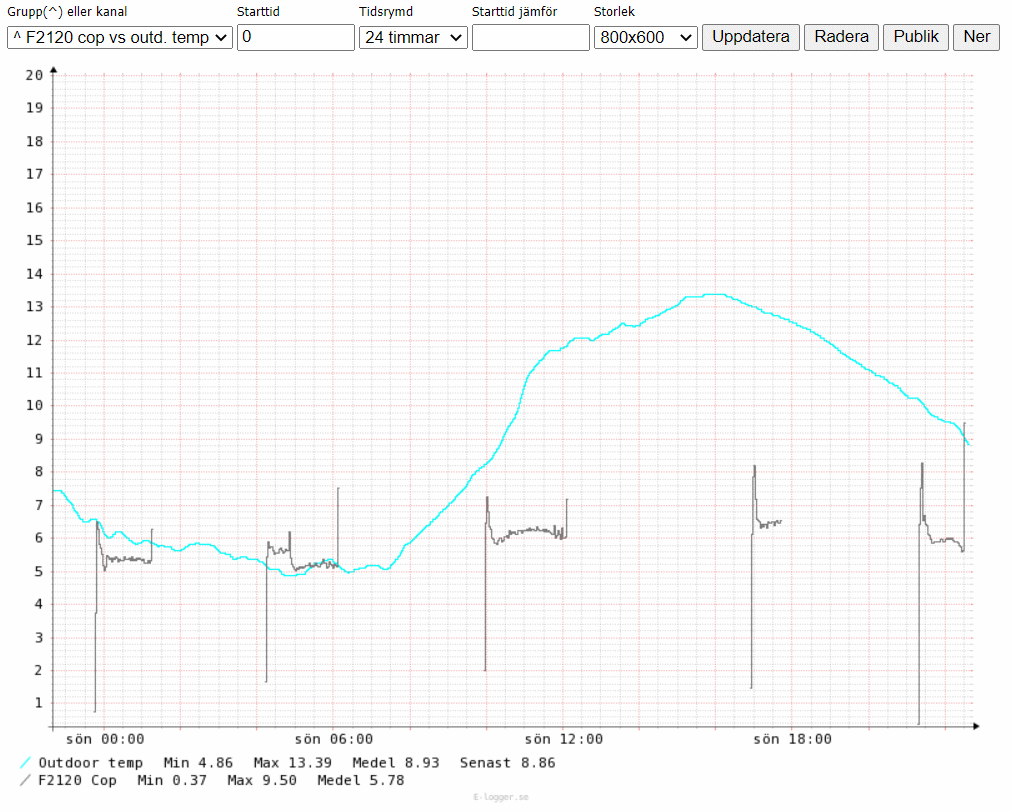The height and width of the screenshot is (811, 1012).
Task: Click the Starttid input field
Action: point(296,37)
